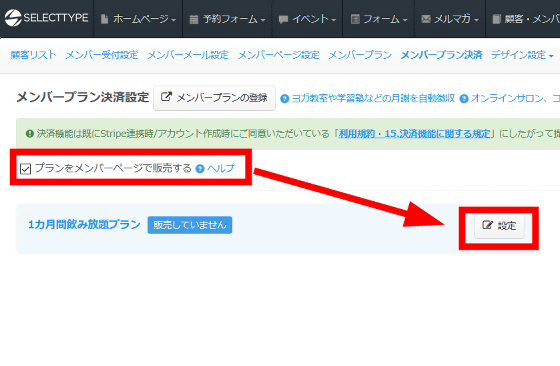Toggle プランをメンバーページで販売する checkbox
This screenshot has height=366, width=560.
pos(25,169)
